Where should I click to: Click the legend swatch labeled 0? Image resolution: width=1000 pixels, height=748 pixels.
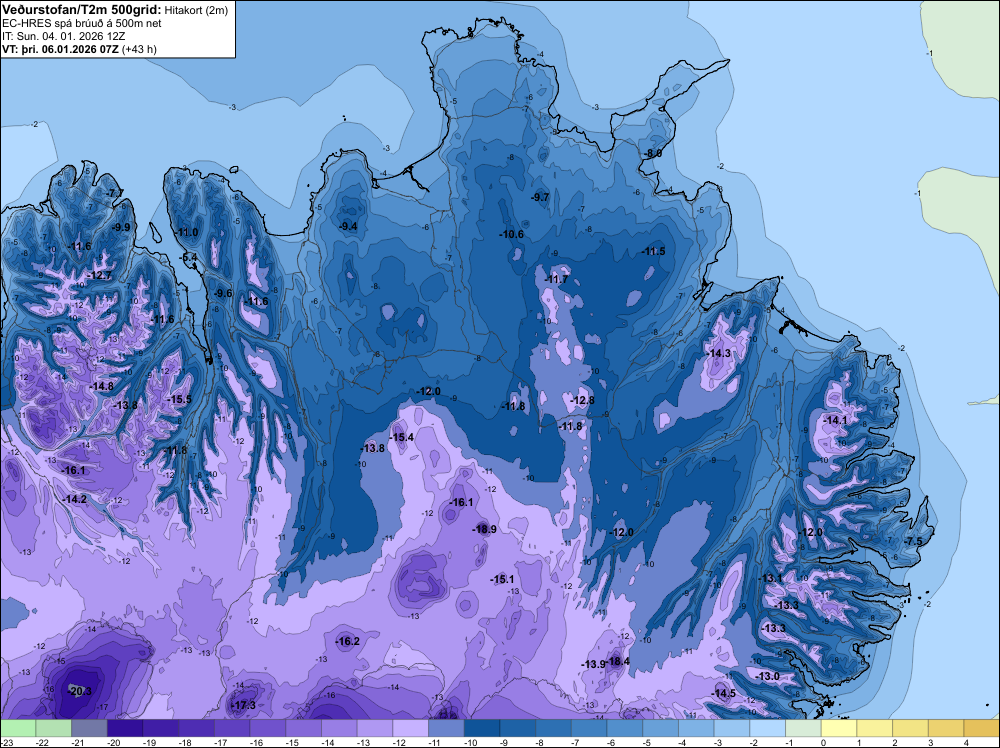coord(839,728)
